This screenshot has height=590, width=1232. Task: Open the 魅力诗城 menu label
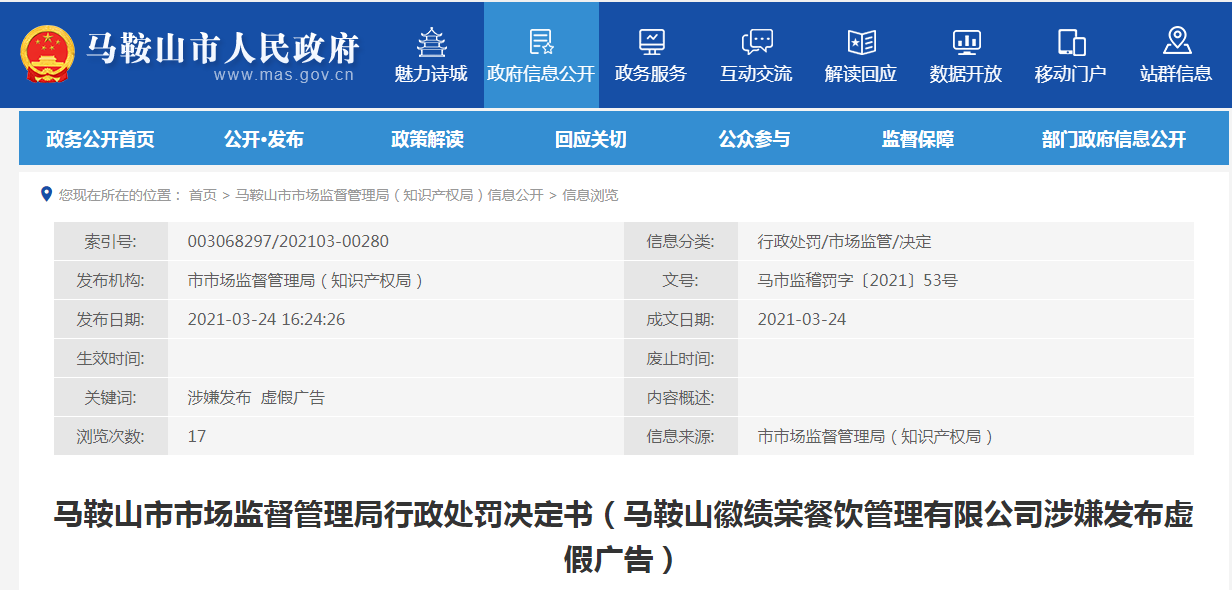tap(431, 74)
